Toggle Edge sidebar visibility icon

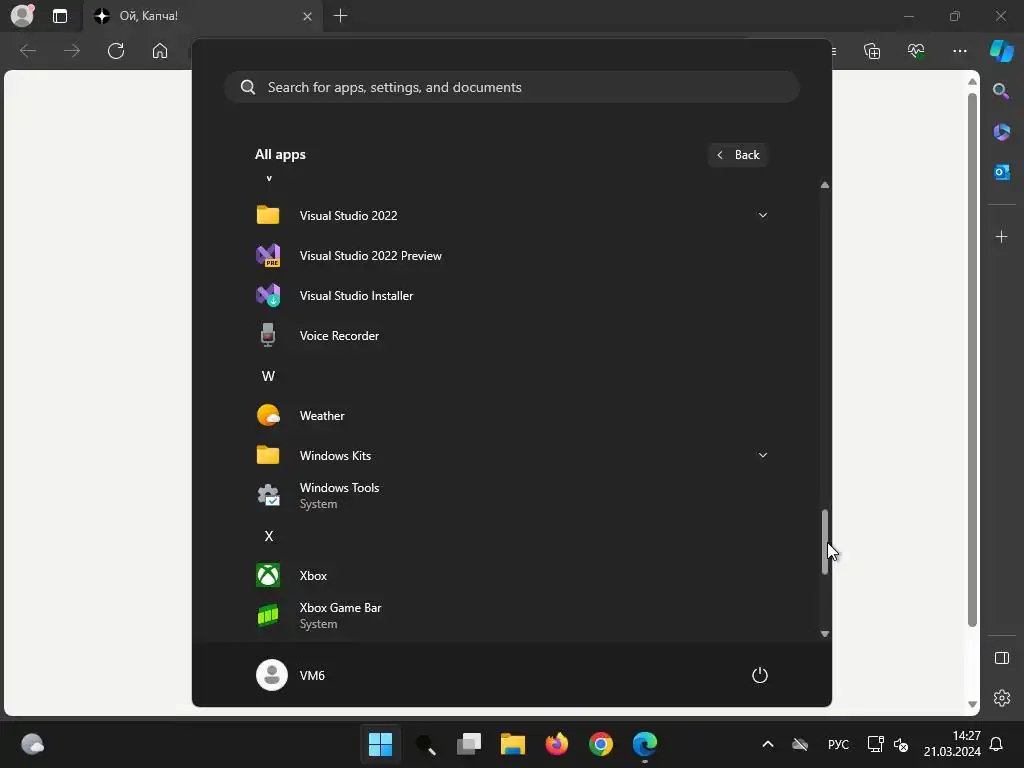click(x=1002, y=658)
